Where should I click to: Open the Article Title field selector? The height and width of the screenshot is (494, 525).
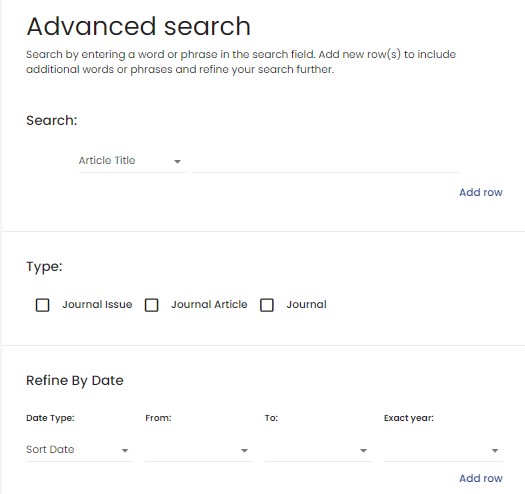[132, 161]
